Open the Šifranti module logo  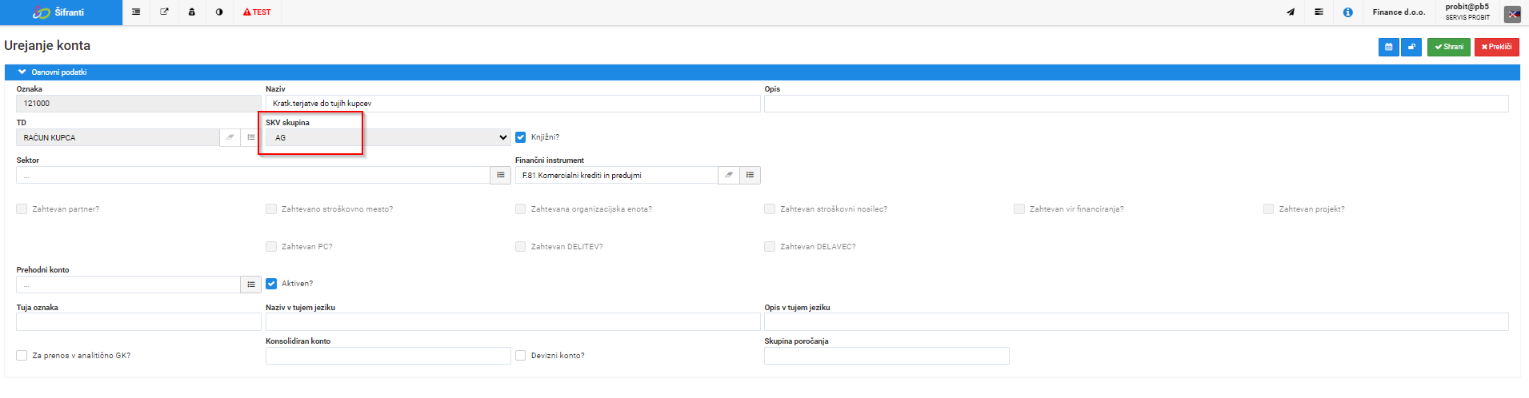pyautogui.click(x=59, y=12)
